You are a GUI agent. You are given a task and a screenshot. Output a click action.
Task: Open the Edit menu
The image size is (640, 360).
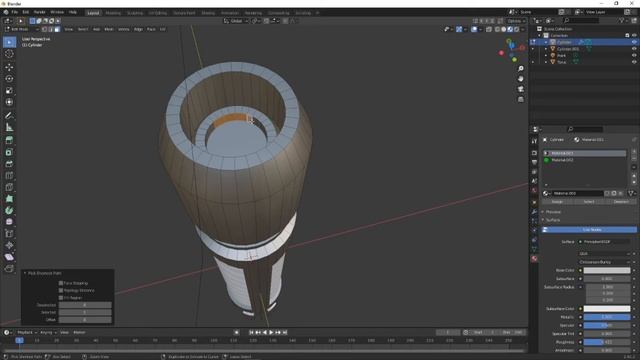pos(26,12)
